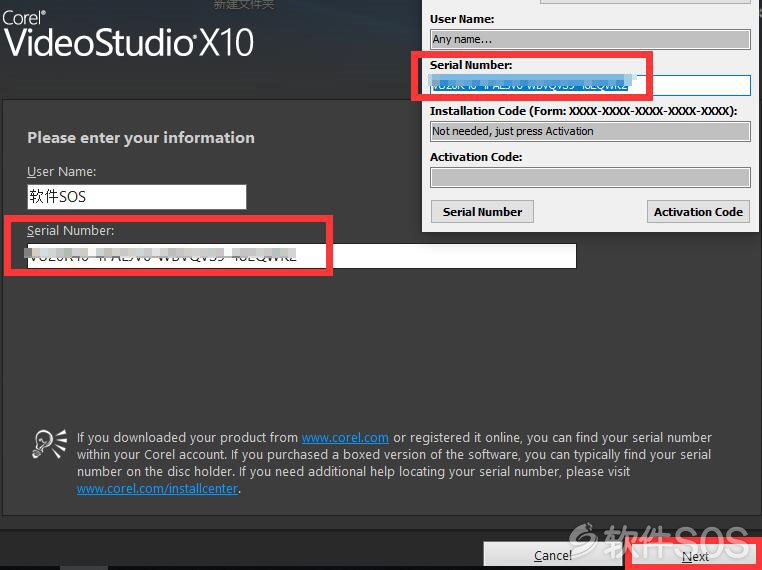Open the www.corel.com/installcenter link
Image resolution: width=762 pixels, height=570 pixels.
coord(157,488)
